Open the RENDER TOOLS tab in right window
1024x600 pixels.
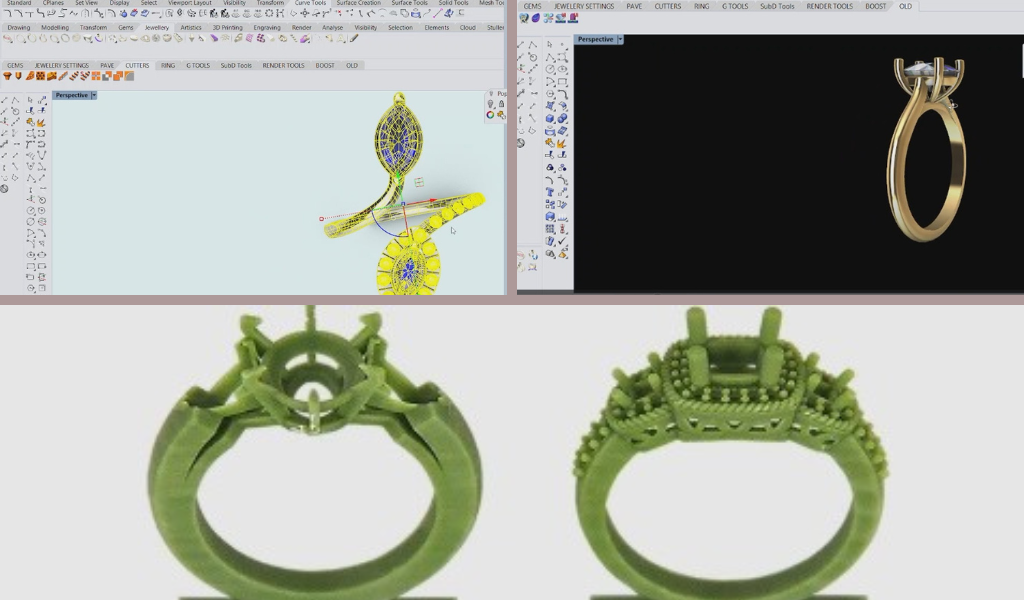830,6
